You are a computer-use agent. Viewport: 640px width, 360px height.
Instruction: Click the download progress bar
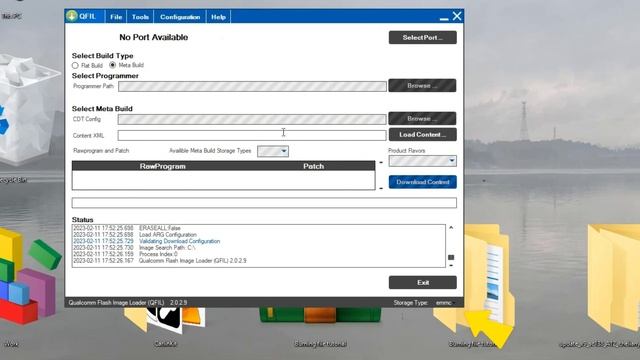pos(264,203)
